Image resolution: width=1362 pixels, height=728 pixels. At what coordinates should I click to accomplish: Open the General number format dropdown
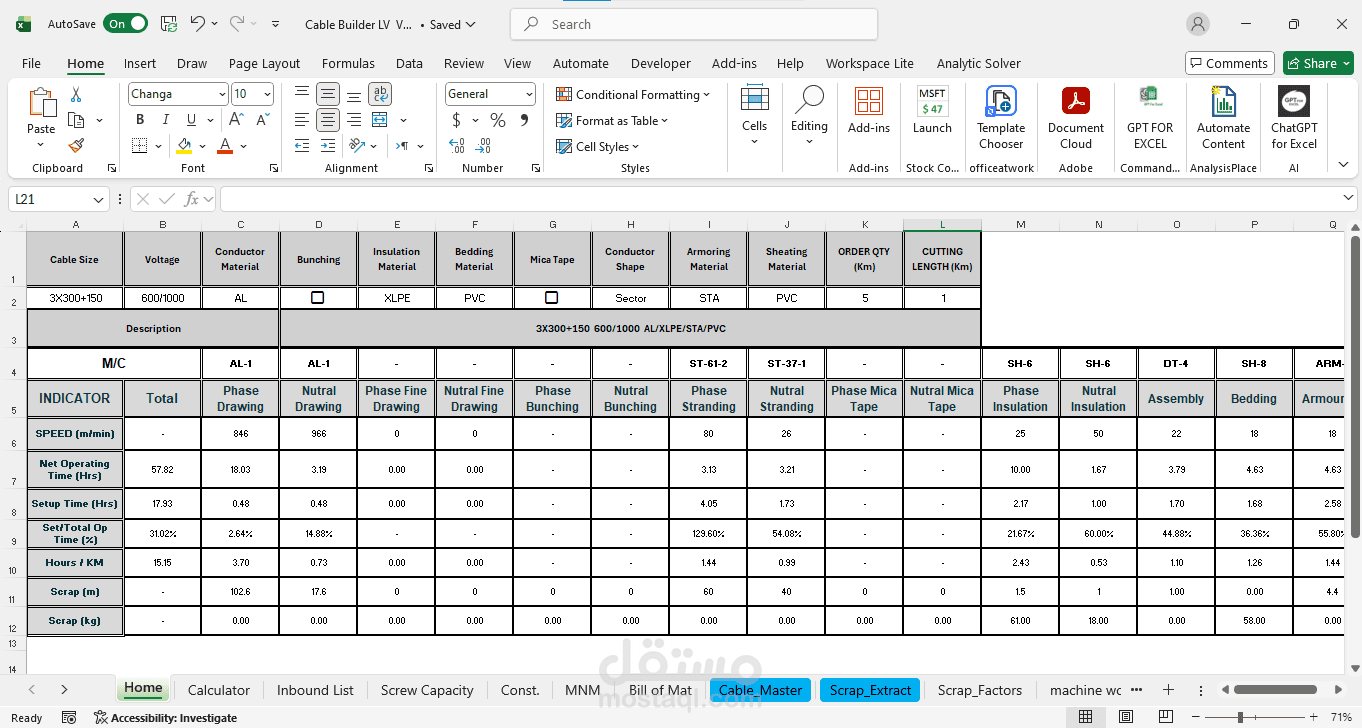(x=529, y=94)
